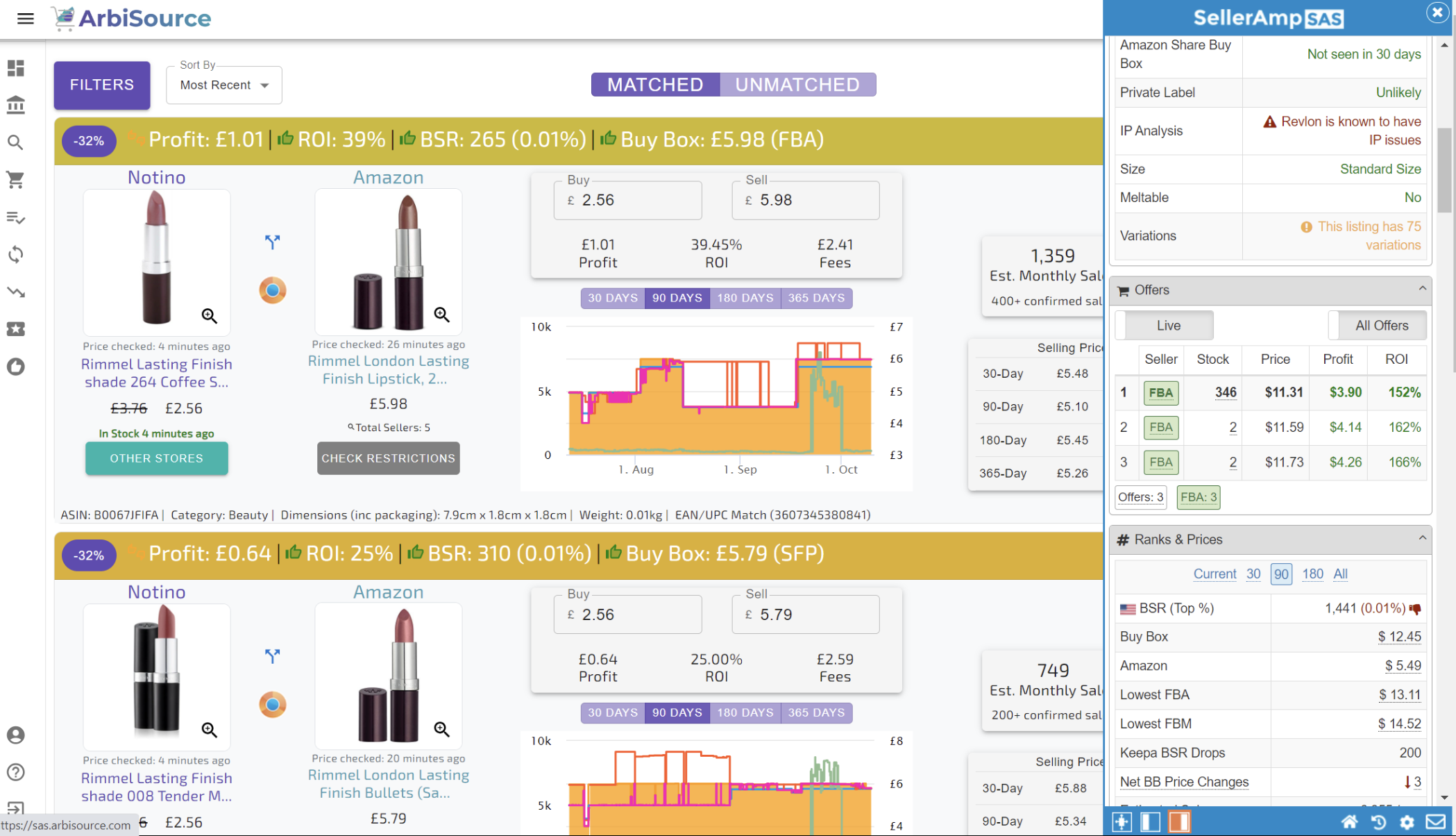Open the help question mark icon
Viewport: 1456px width, 836px height.
coord(16,772)
